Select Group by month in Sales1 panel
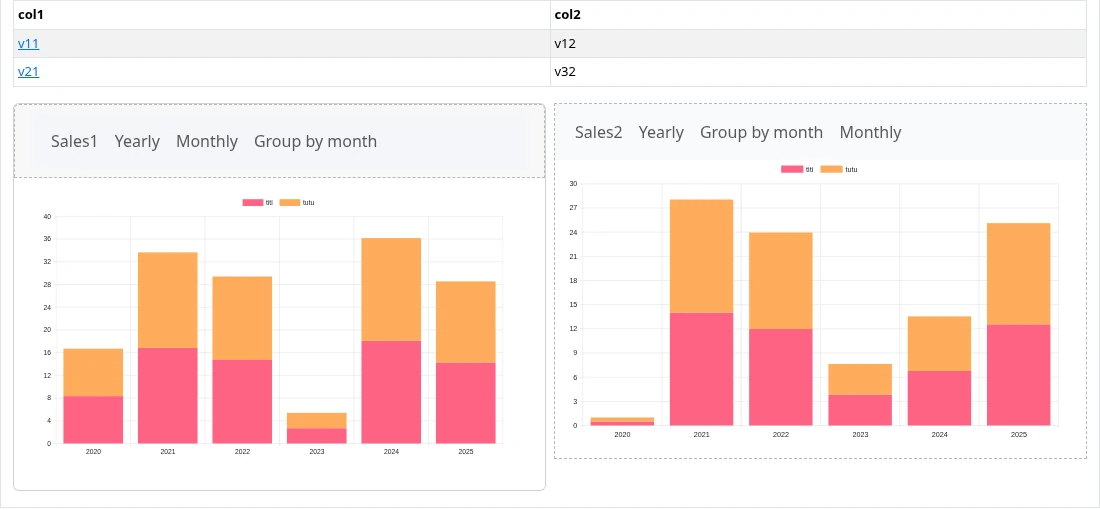1100x510 pixels. point(316,141)
